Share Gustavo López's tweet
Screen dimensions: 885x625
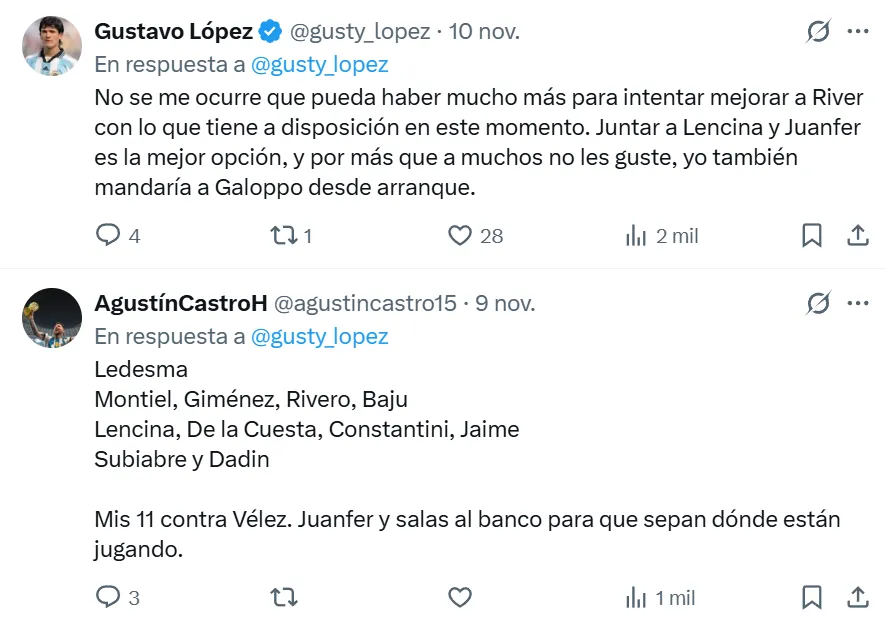[857, 236]
